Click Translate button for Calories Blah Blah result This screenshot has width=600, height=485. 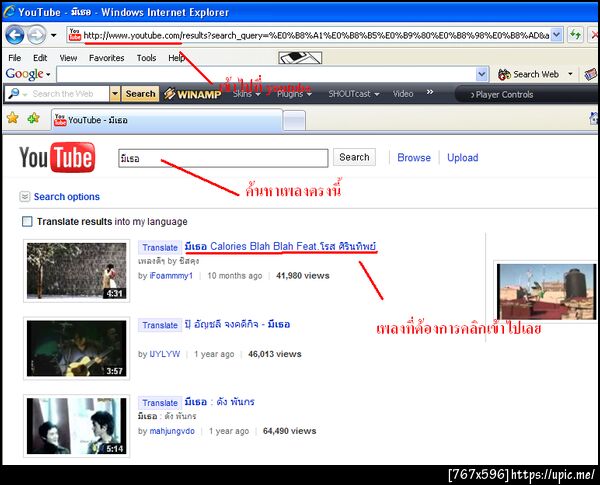tap(160, 248)
